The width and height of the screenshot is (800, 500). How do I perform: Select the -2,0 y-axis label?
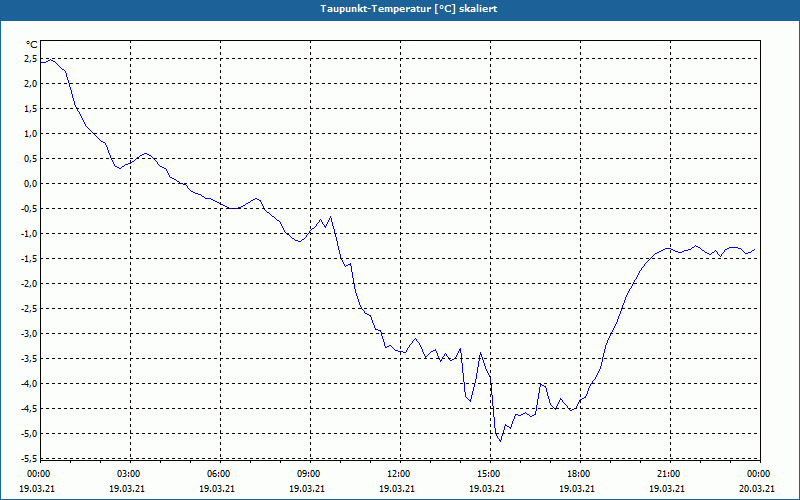point(29,284)
